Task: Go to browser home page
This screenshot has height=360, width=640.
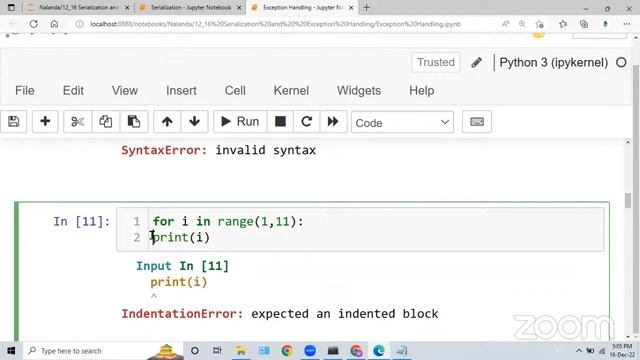Action: click(x=54, y=24)
